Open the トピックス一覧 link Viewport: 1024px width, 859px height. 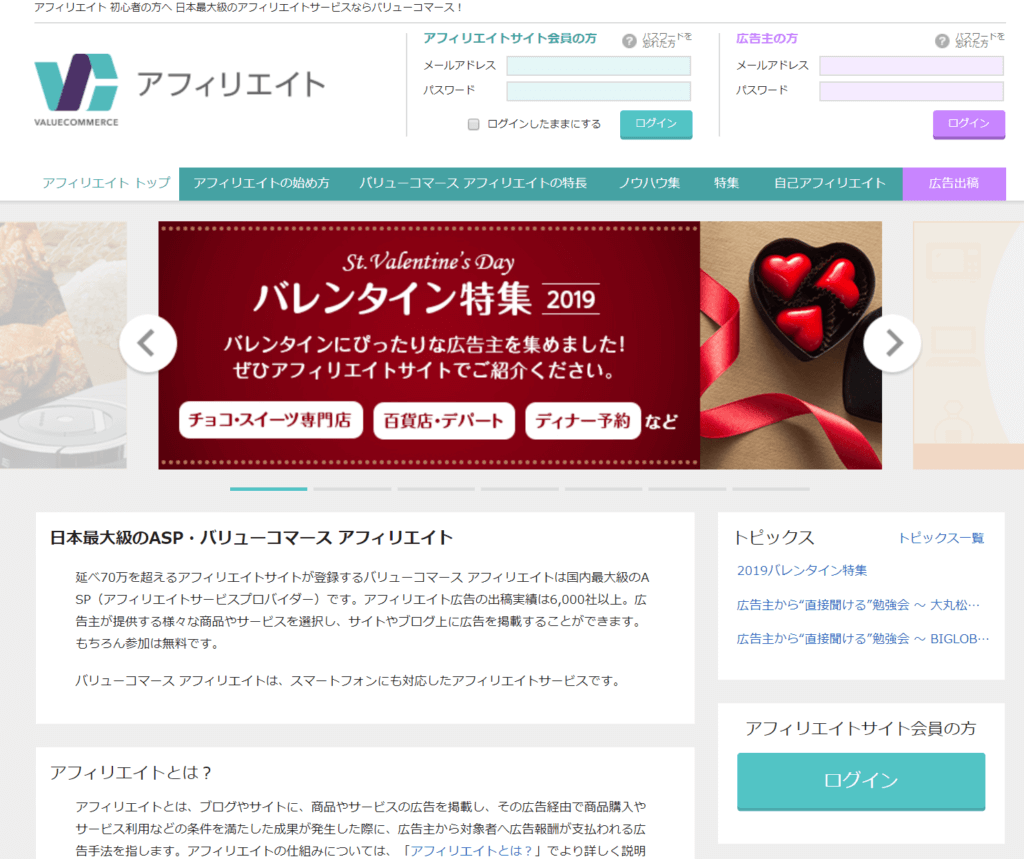point(940,538)
